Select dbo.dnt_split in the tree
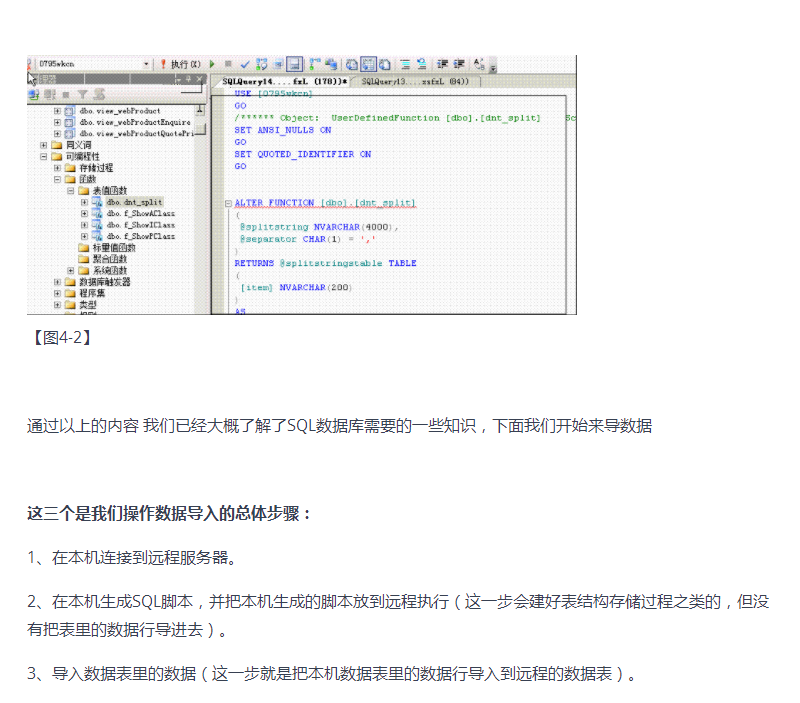 point(135,202)
